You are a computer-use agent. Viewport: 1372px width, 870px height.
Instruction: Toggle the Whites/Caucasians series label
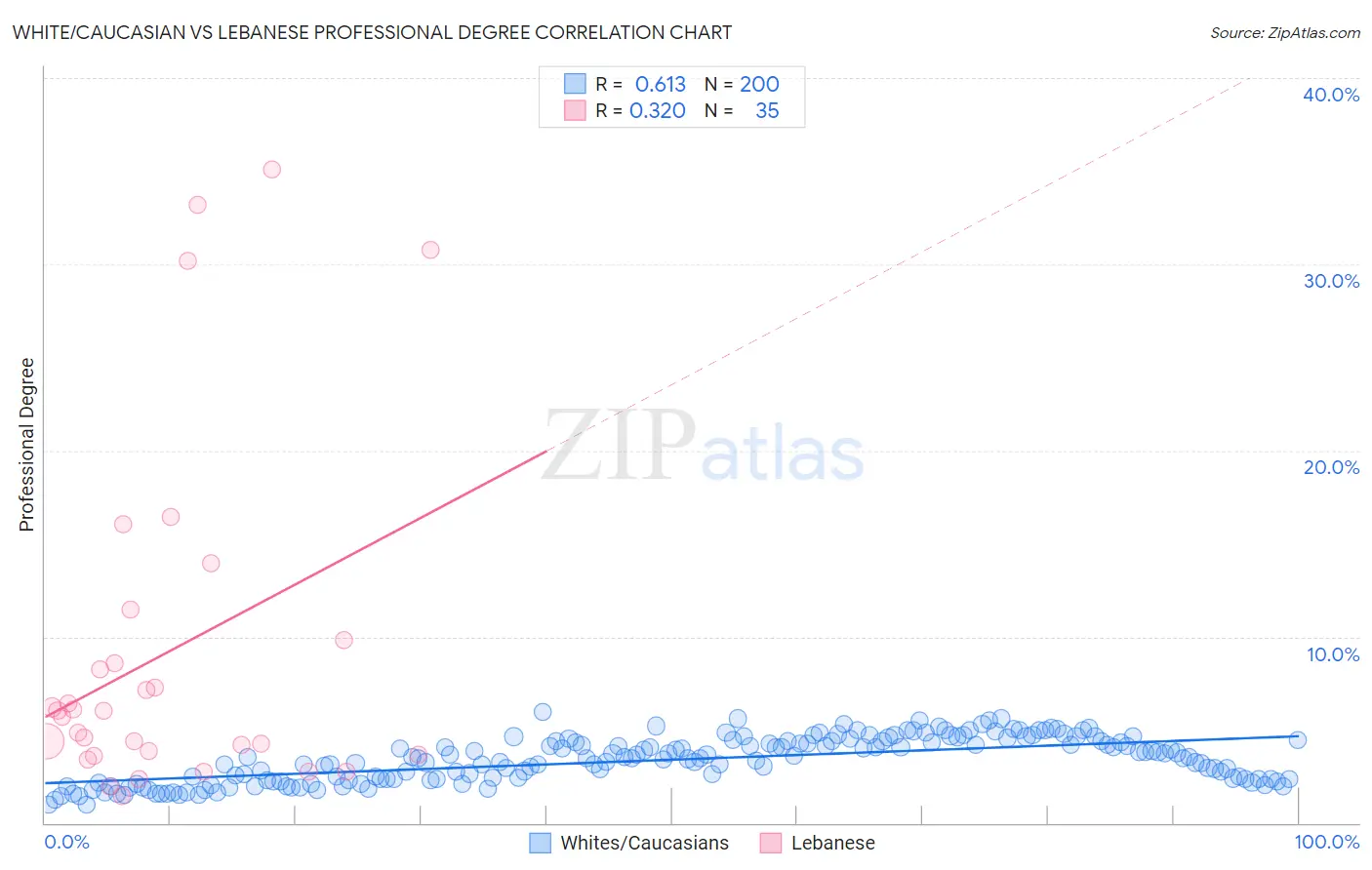644,843
